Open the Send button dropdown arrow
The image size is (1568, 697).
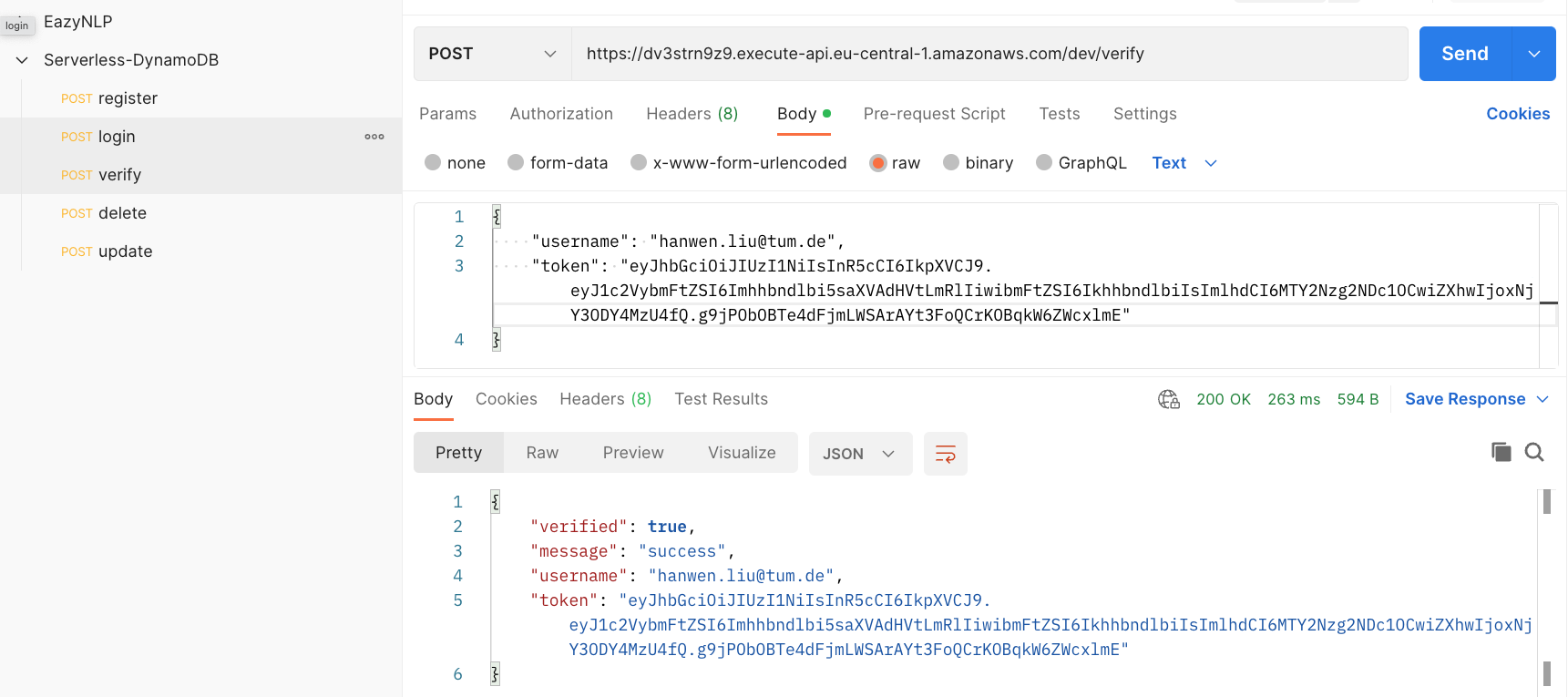(1534, 54)
